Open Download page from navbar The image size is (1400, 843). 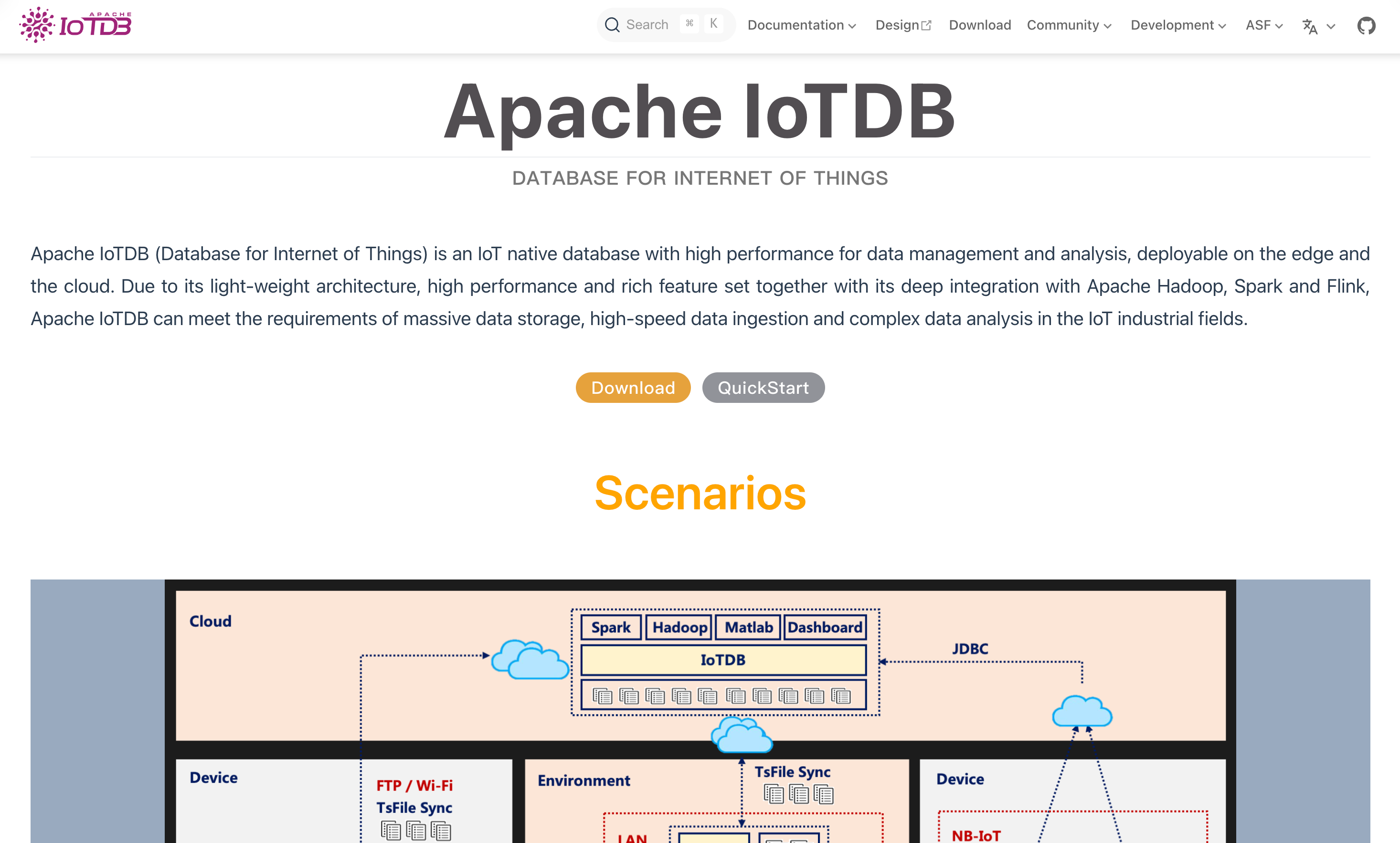point(979,26)
